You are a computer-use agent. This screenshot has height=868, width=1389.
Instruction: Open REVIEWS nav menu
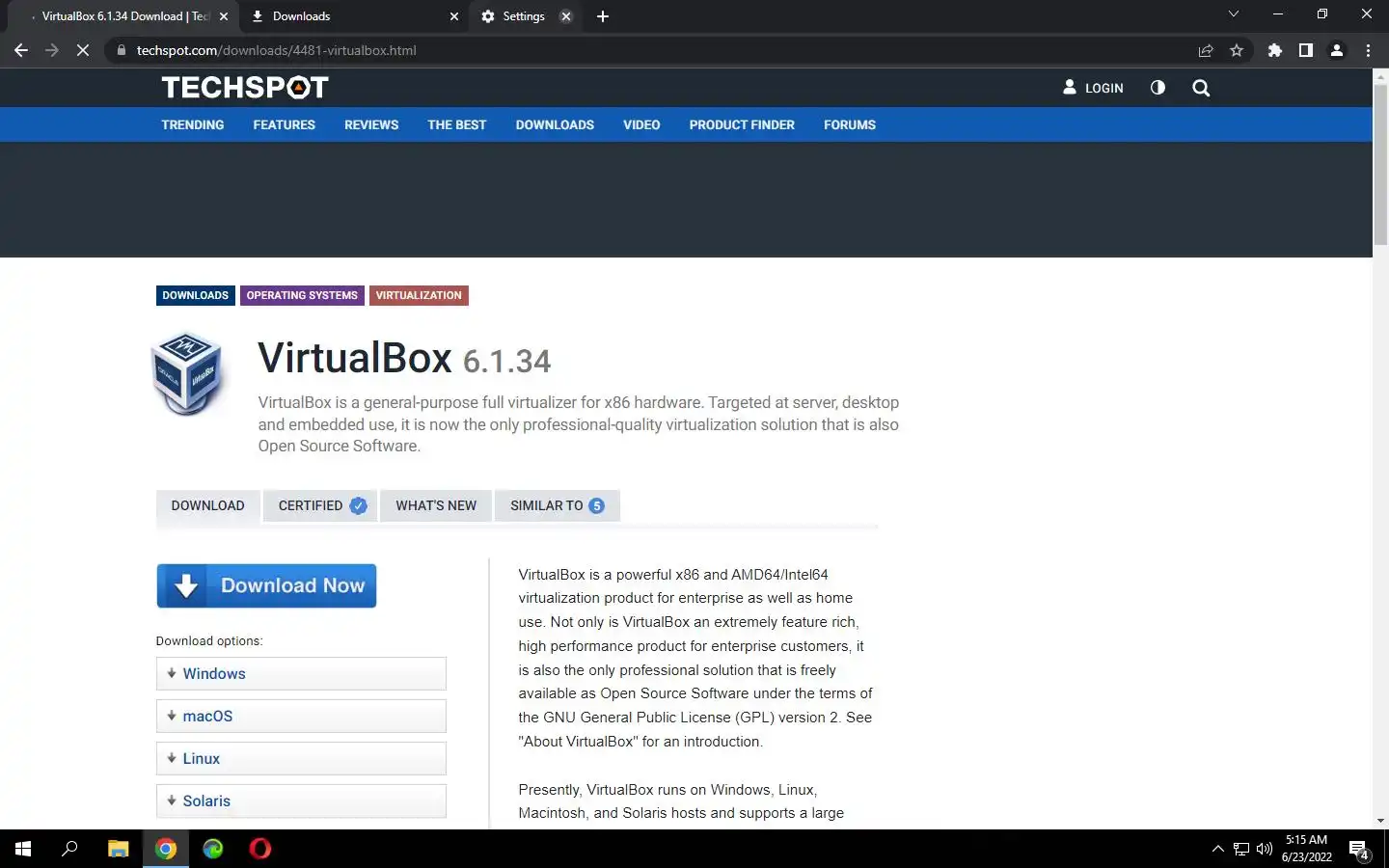371,124
